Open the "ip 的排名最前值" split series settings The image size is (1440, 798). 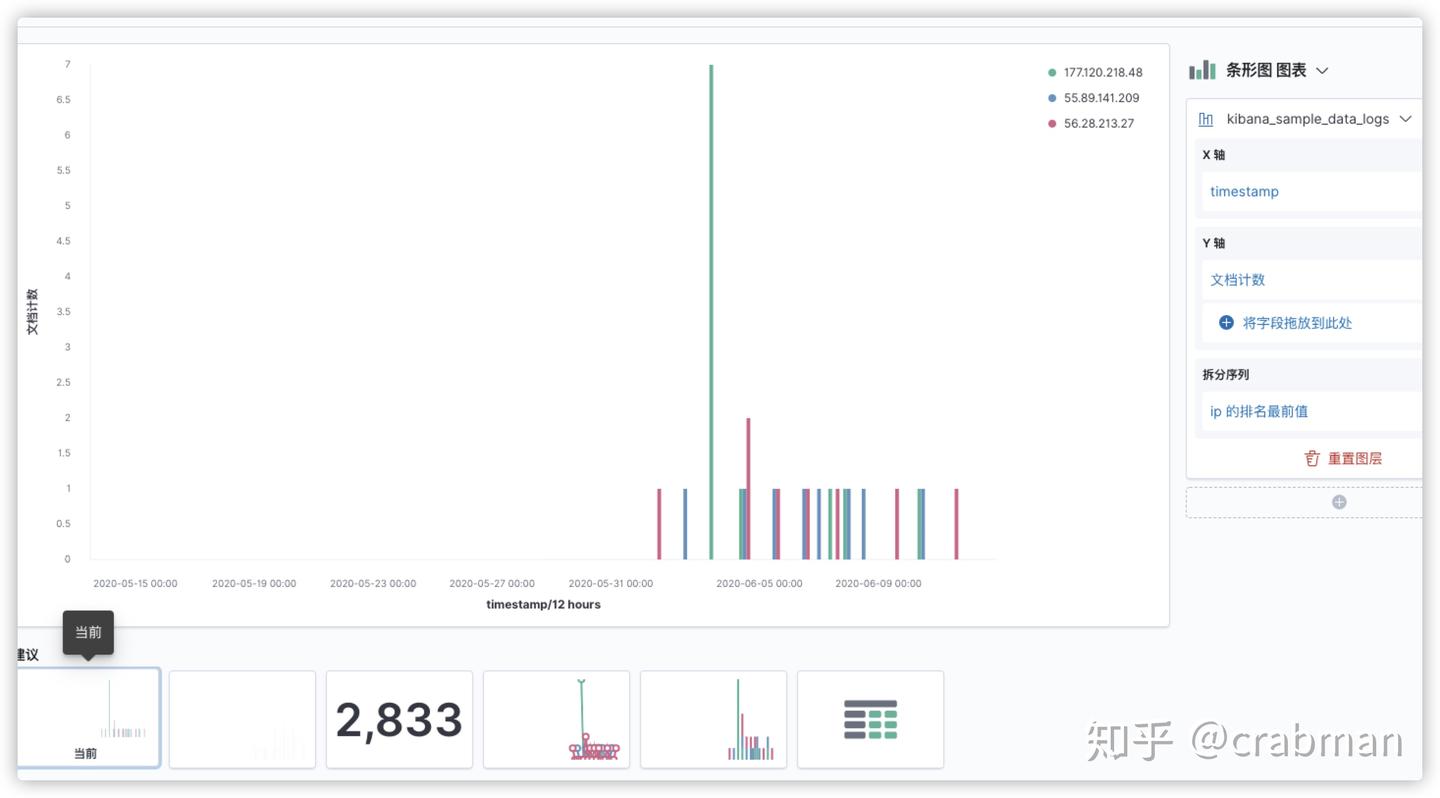(x=1261, y=410)
